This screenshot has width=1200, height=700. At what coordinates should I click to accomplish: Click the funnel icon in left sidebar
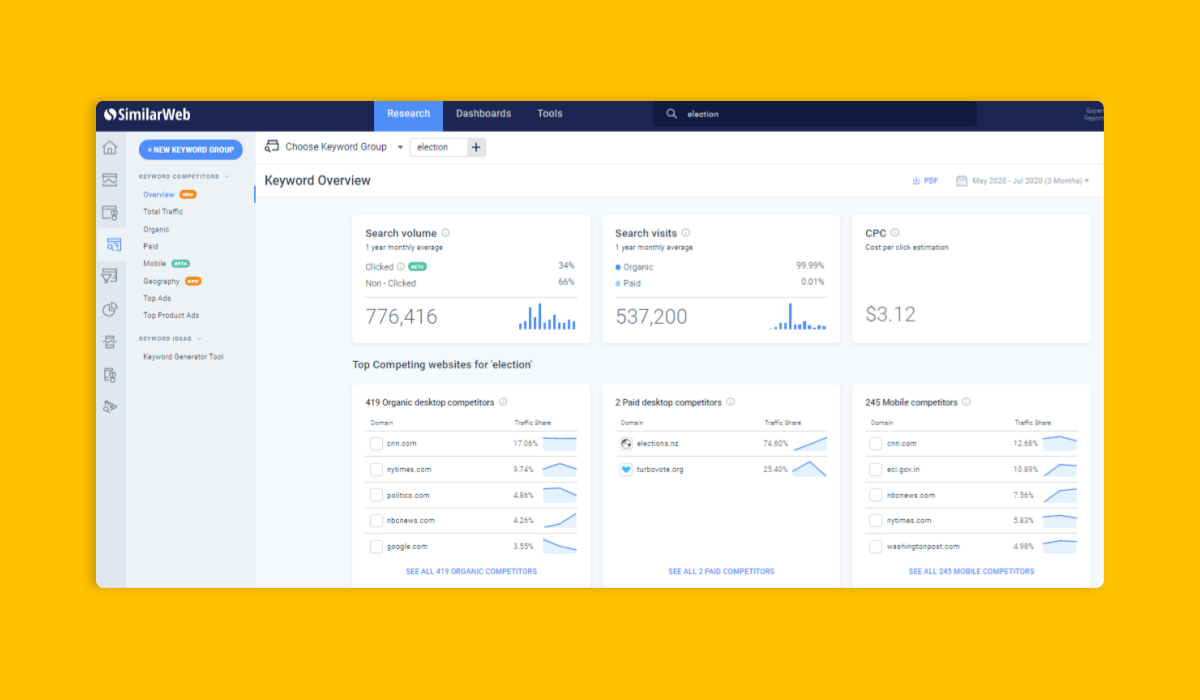point(110,276)
